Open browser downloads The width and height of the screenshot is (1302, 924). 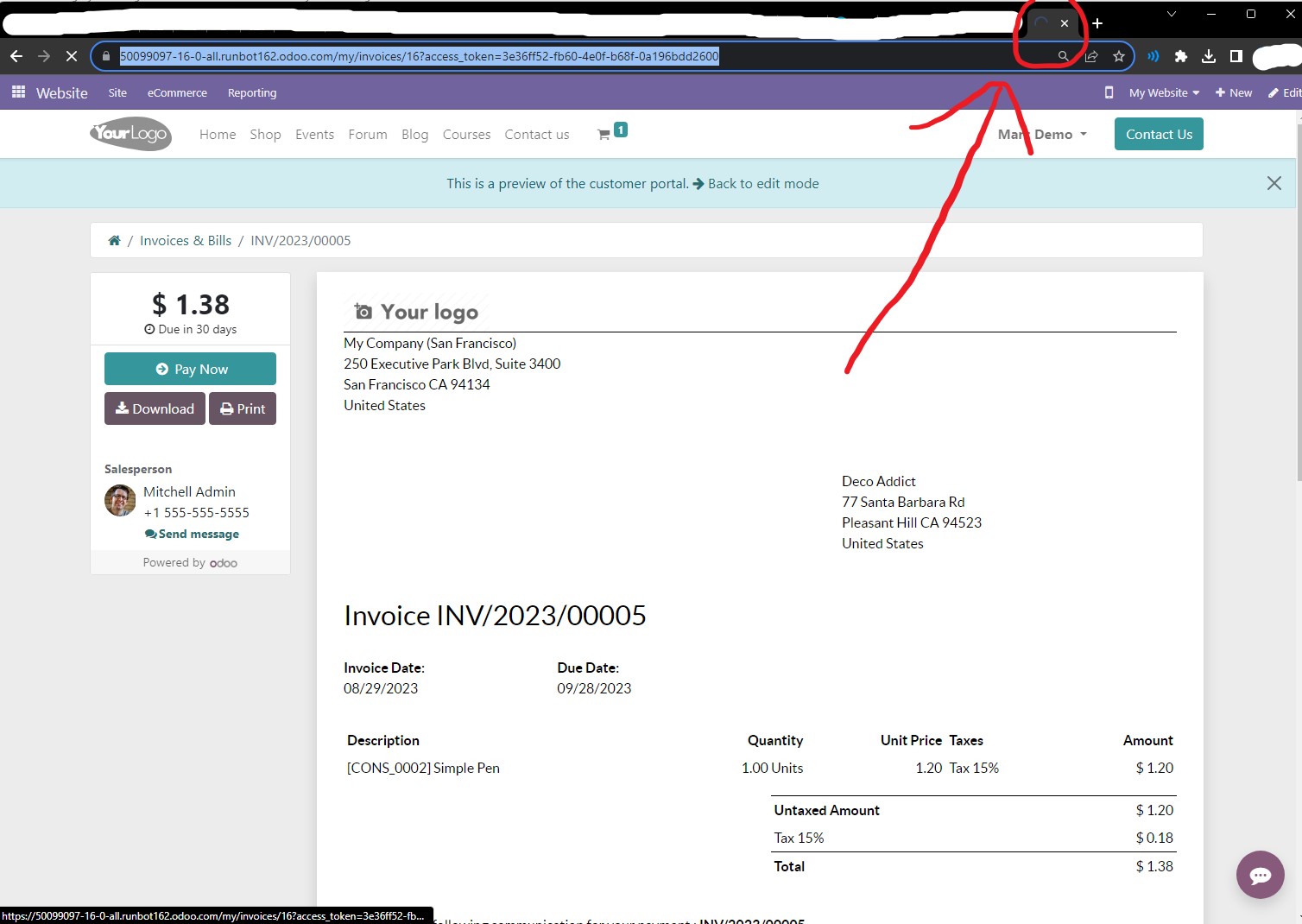pyautogui.click(x=1208, y=56)
